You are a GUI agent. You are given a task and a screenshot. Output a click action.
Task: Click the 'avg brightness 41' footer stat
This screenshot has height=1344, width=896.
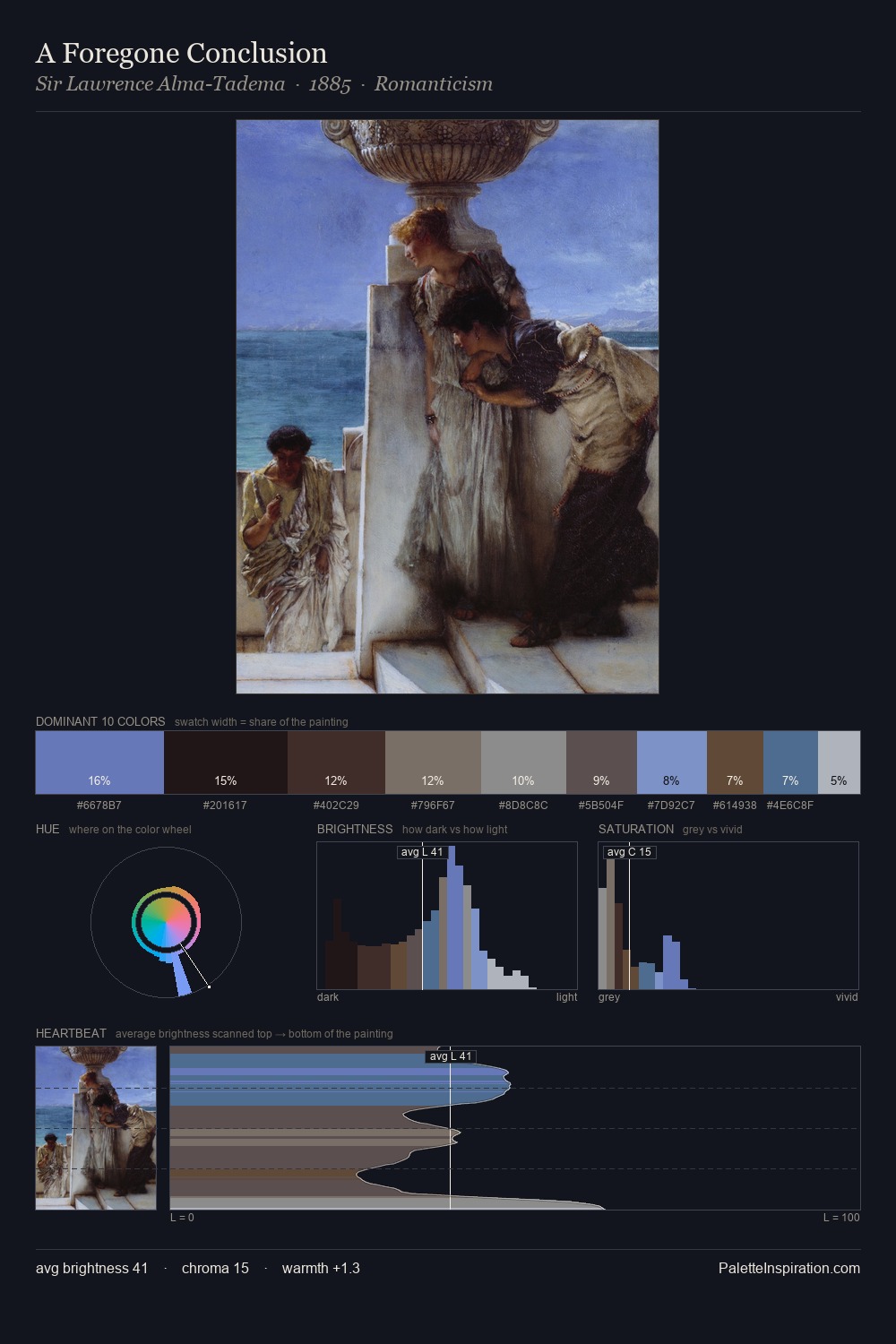[x=91, y=1268]
